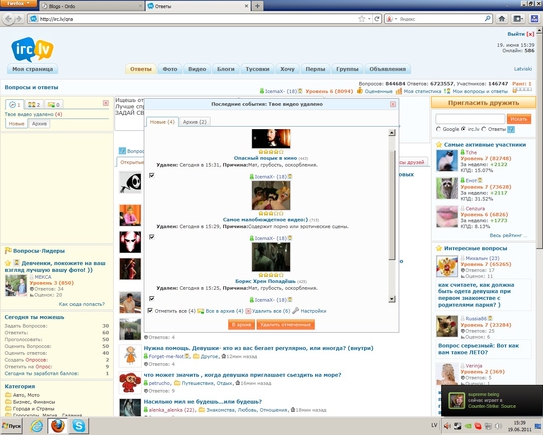Image resolution: width=543 pixels, height=435 pixels.
Task: Click the blue help icon near Ответы radio
Action: pyautogui.click(x=511, y=129)
